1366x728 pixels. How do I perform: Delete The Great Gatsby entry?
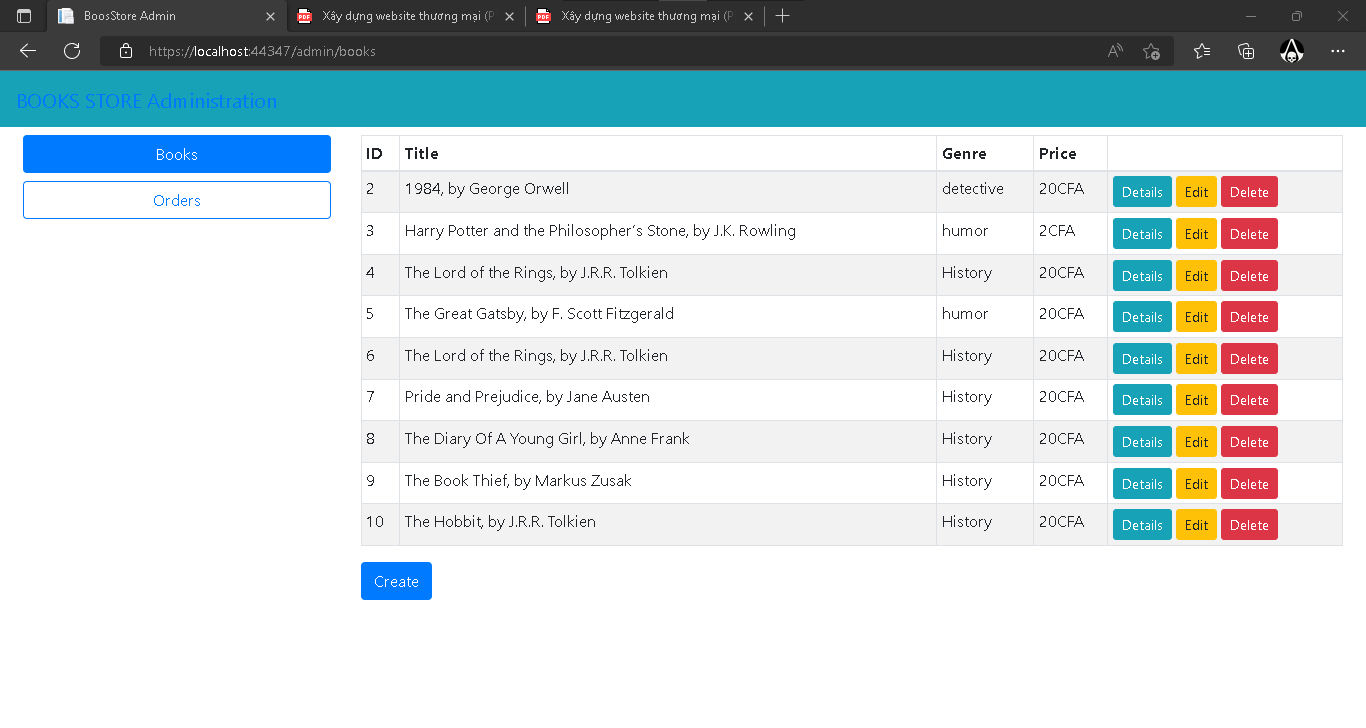point(1249,317)
